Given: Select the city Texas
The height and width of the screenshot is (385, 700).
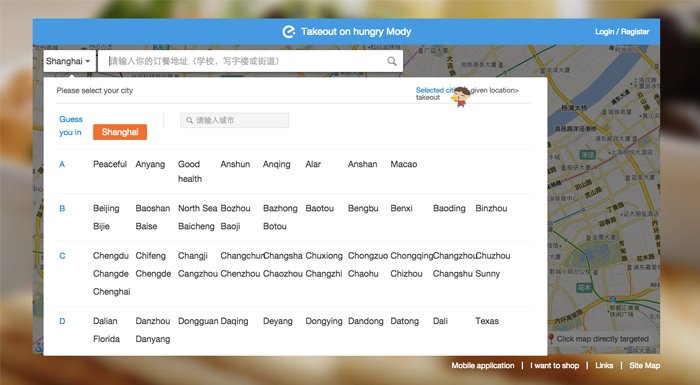Looking at the screenshot, I should (x=487, y=321).
